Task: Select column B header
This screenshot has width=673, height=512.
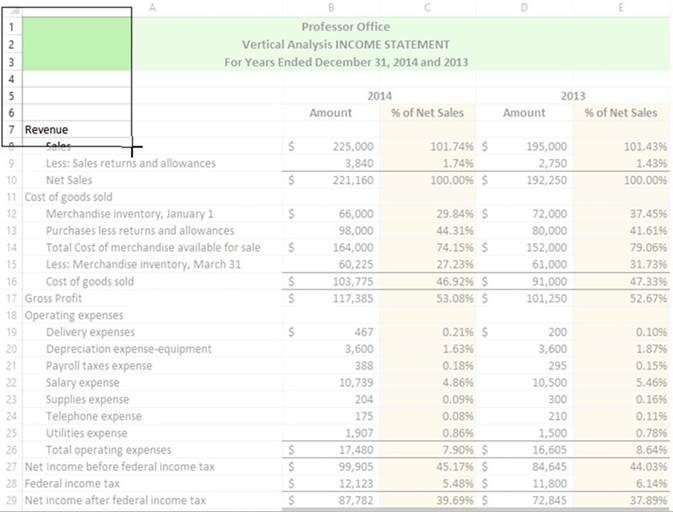Action: pyautogui.click(x=331, y=7)
